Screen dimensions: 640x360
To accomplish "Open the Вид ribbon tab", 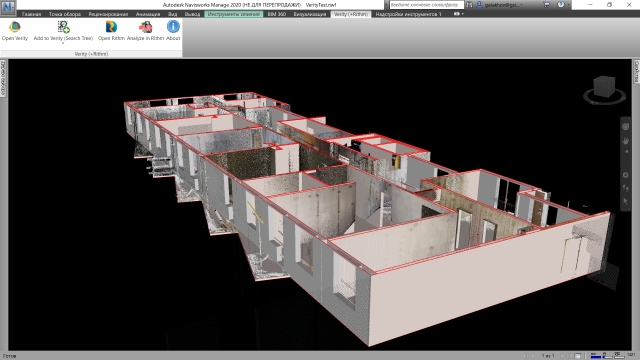I will pos(173,14).
